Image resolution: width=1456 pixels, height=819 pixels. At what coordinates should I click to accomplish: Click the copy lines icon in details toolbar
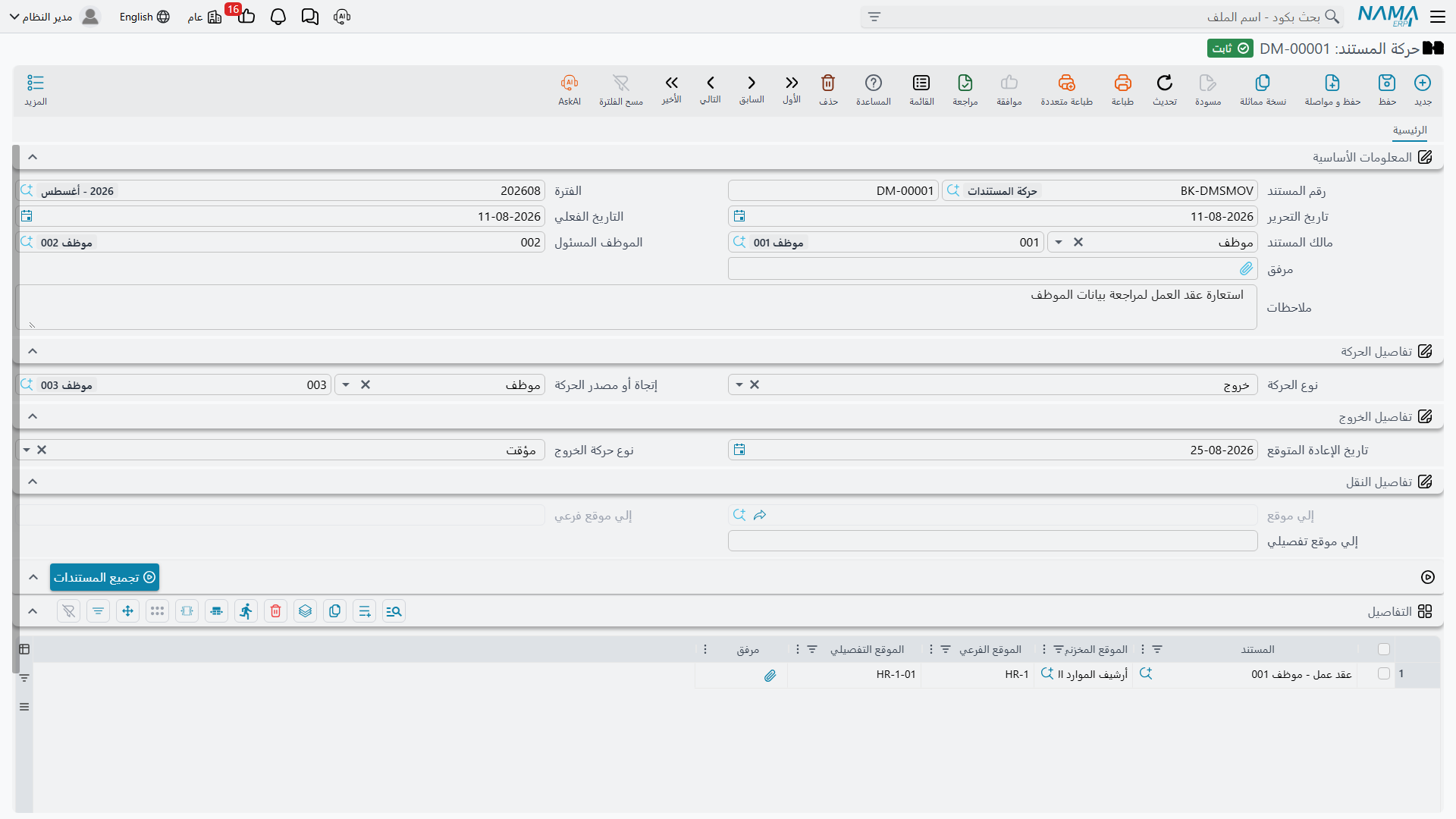click(x=334, y=611)
